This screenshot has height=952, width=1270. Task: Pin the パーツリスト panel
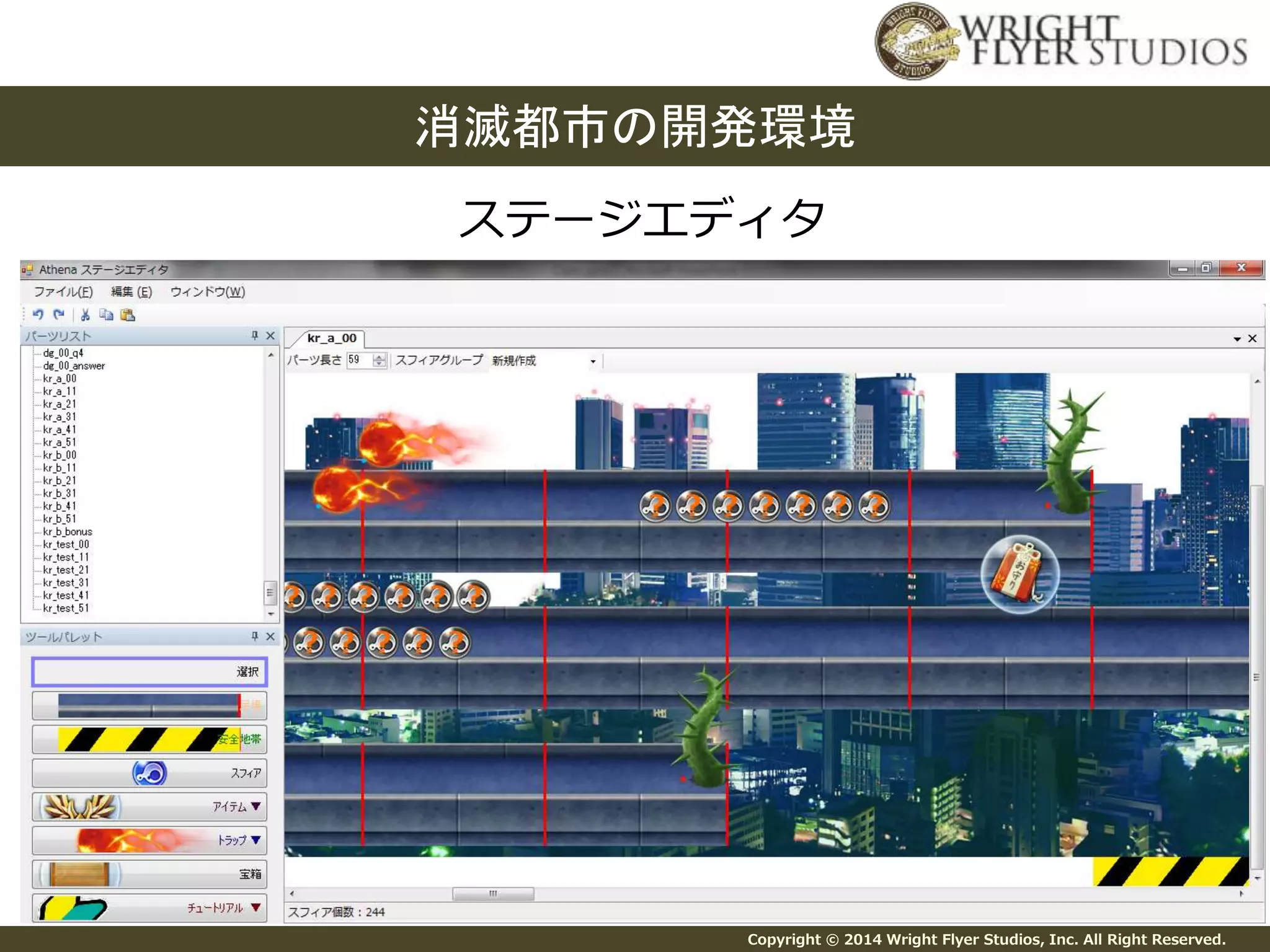click(254, 335)
